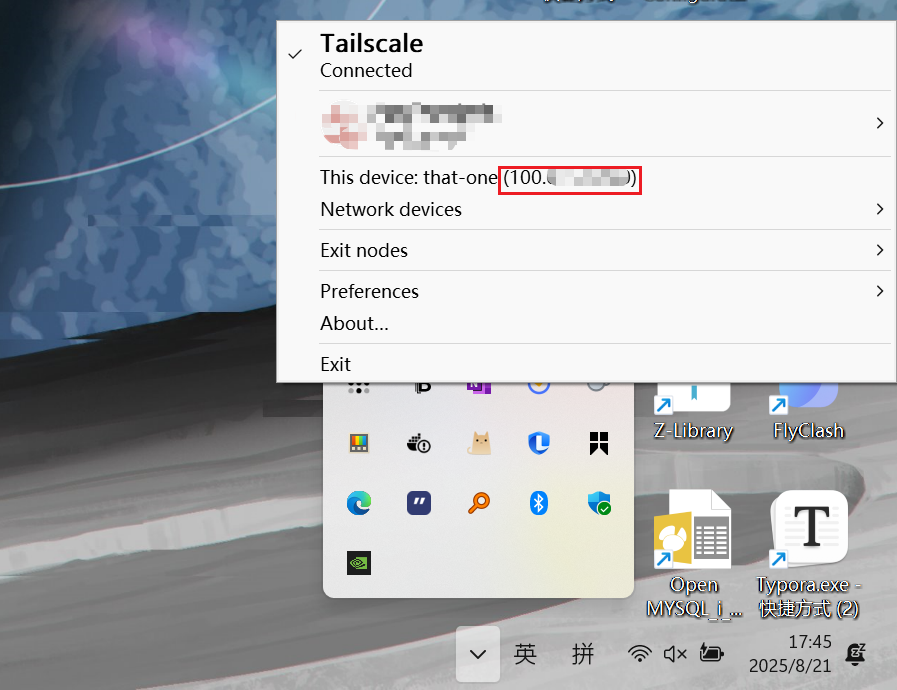Click the battery status icon

coord(711,653)
